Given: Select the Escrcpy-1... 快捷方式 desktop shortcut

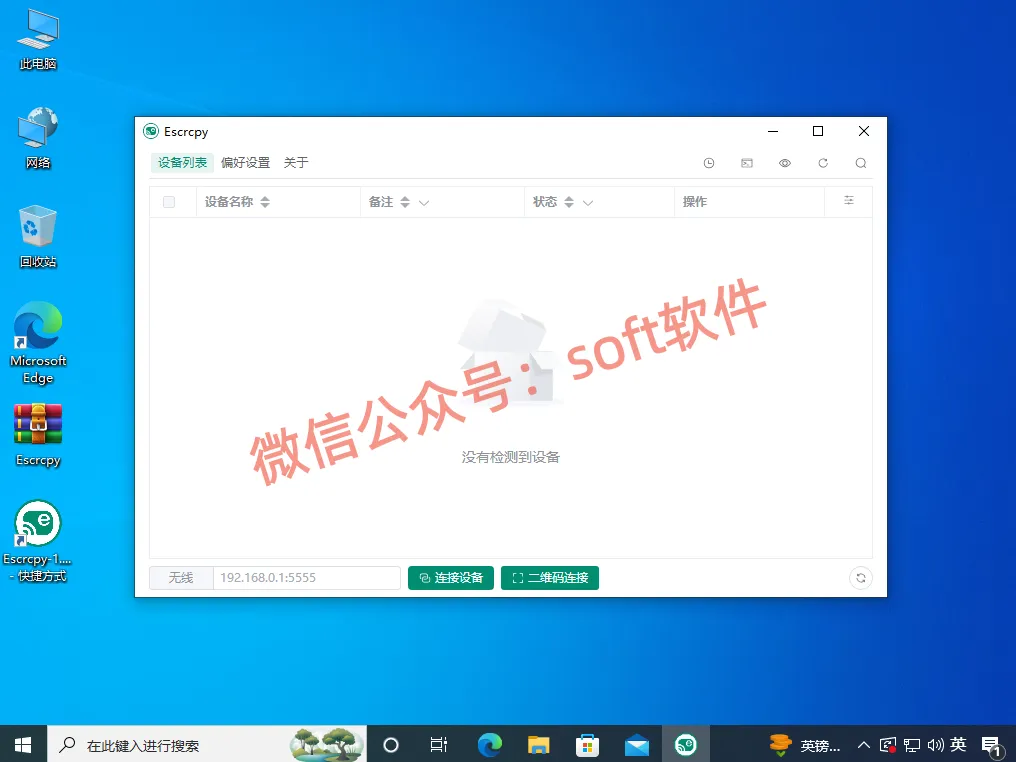Looking at the screenshot, I should coord(38,541).
